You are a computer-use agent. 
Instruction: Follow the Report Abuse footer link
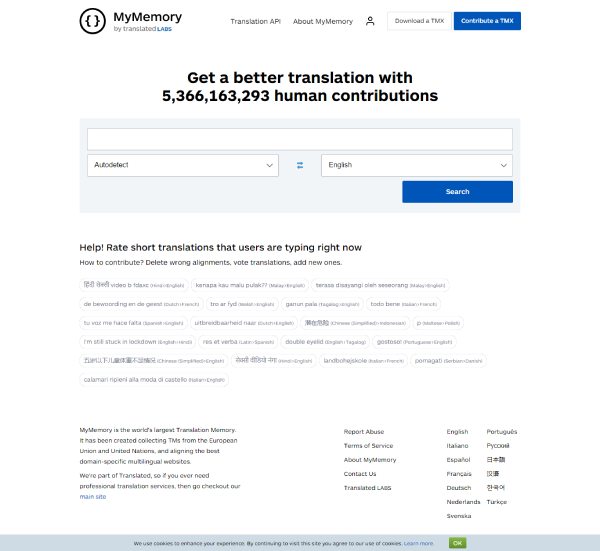click(363, 432)
